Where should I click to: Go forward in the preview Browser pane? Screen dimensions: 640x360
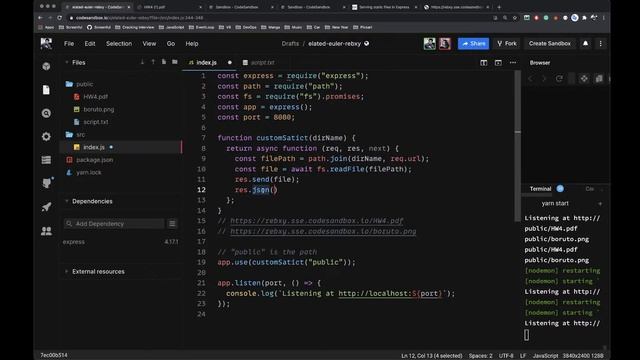[544, 79]
